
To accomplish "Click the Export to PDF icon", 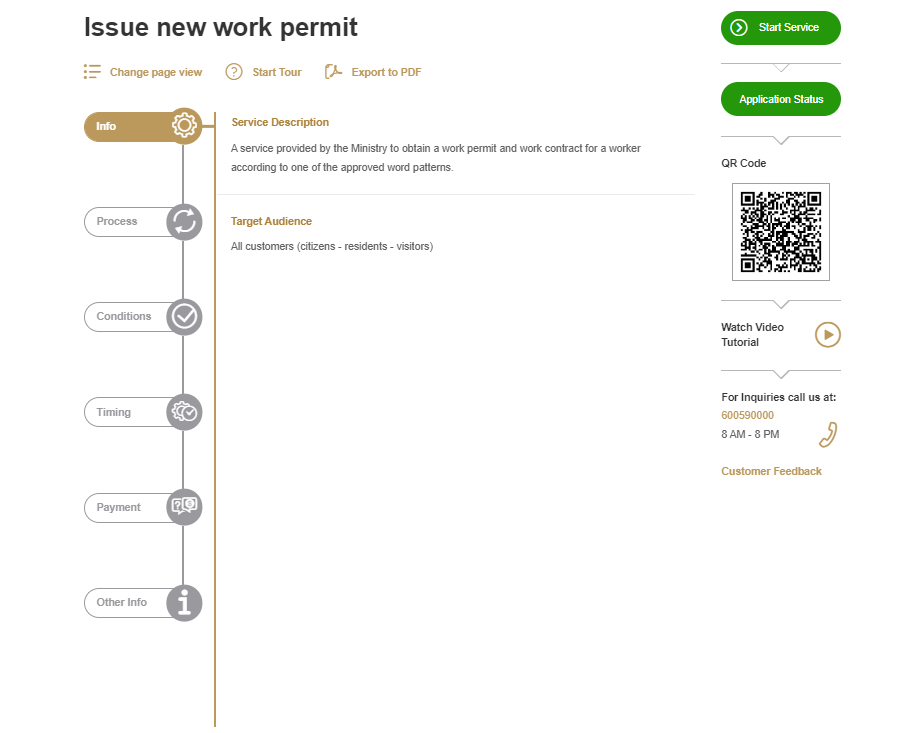I will point(334,72).
